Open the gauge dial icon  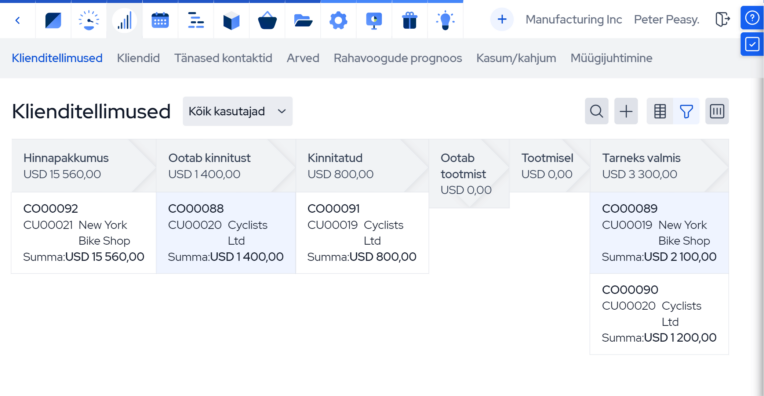pos(89,20)
